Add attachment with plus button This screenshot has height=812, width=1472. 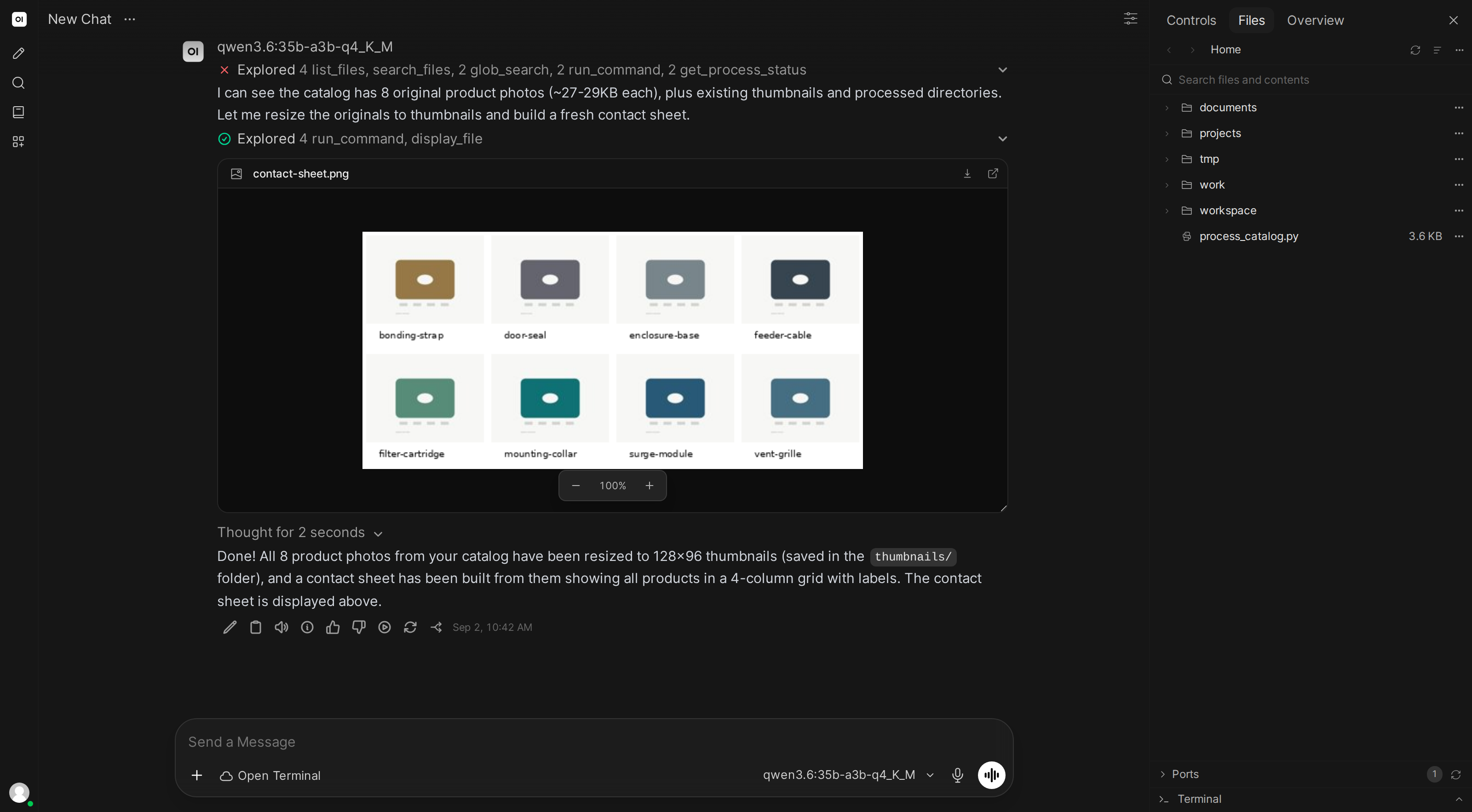click(196, 775)
